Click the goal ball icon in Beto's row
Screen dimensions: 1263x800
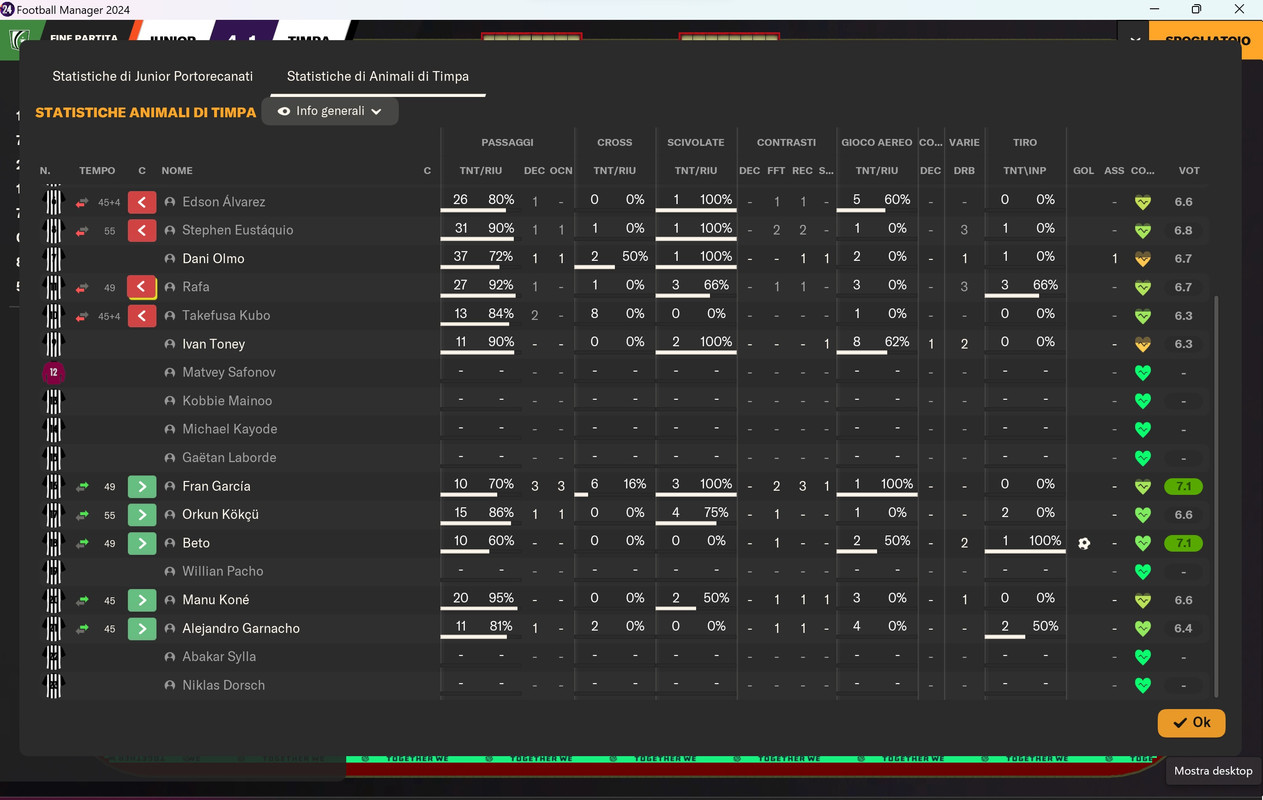[1084, 544]
